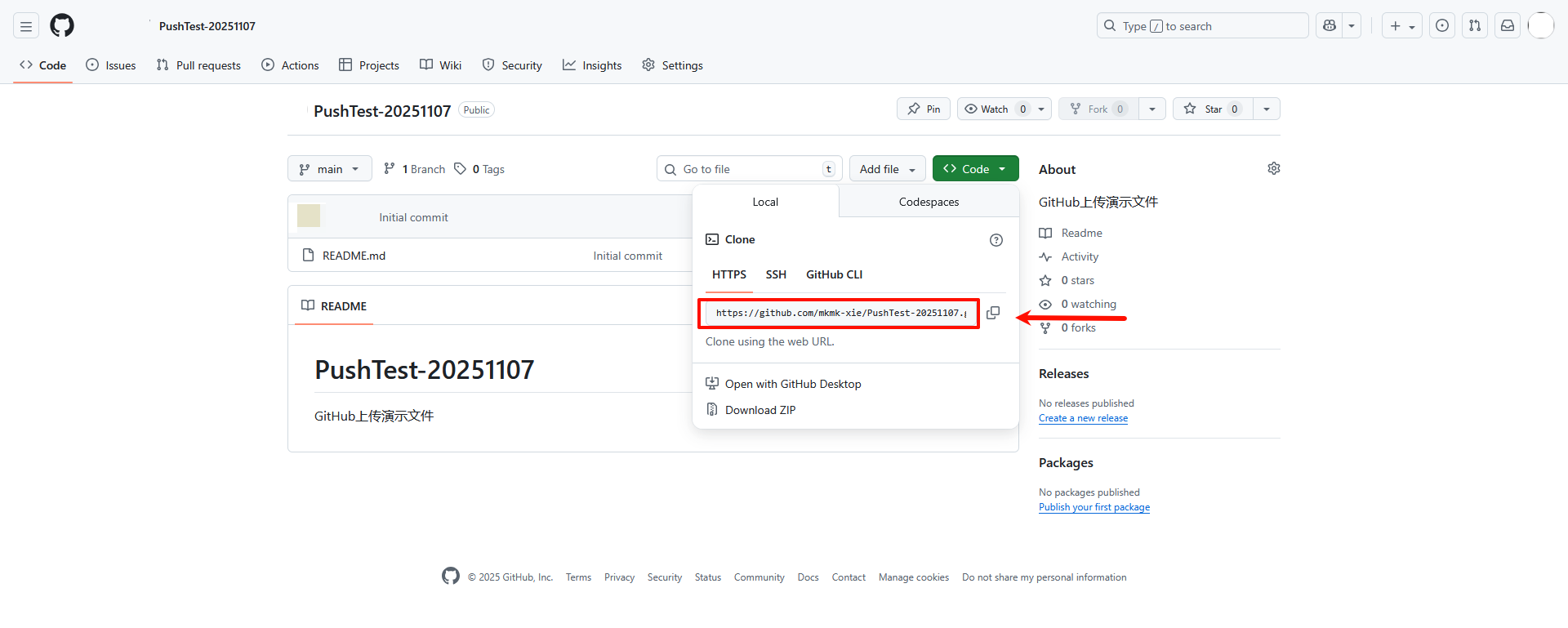Pin this repository
This screenshot has width=1568, height=628.
[x=924, y=109]
